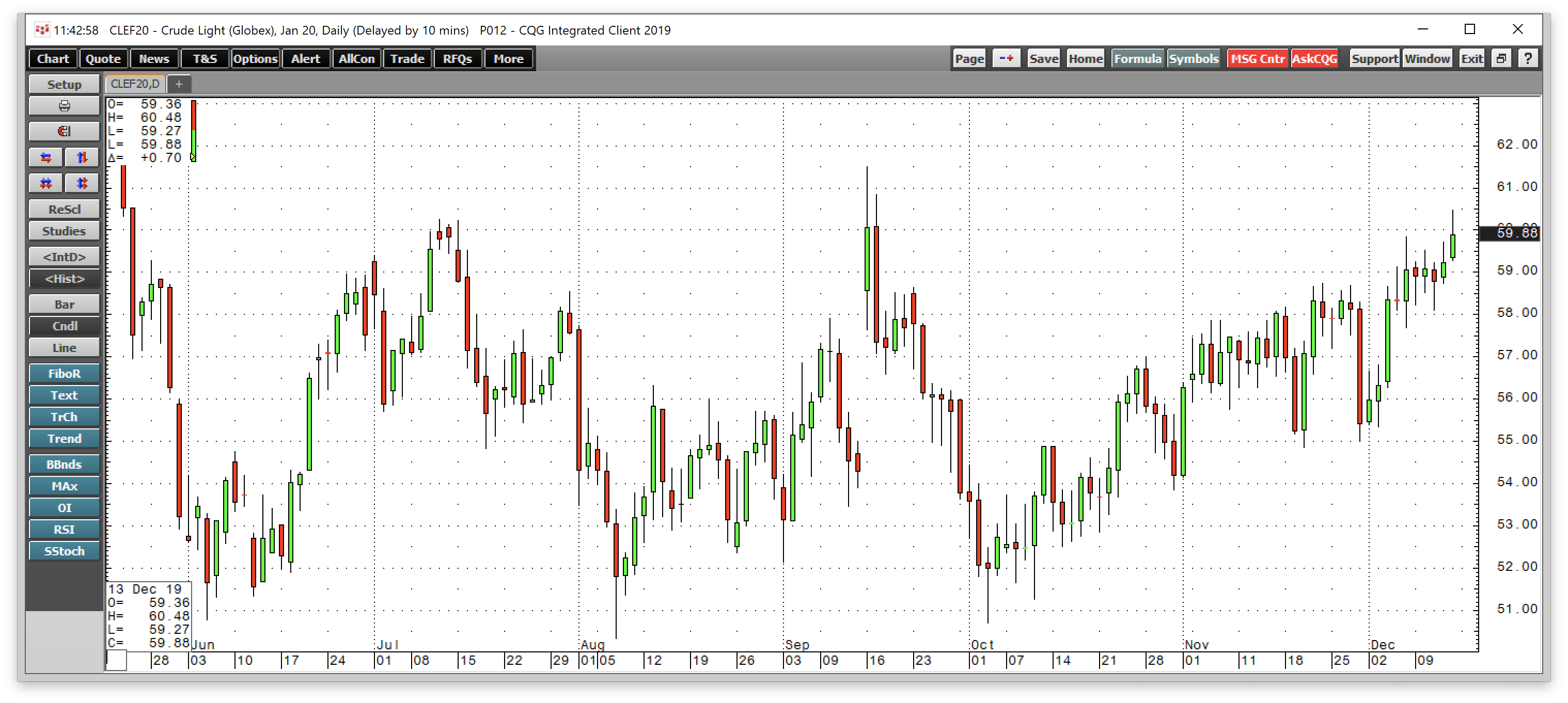Click the Dec month label on time axis
Screen dimensions: 1568x703
click(1383, 645)
